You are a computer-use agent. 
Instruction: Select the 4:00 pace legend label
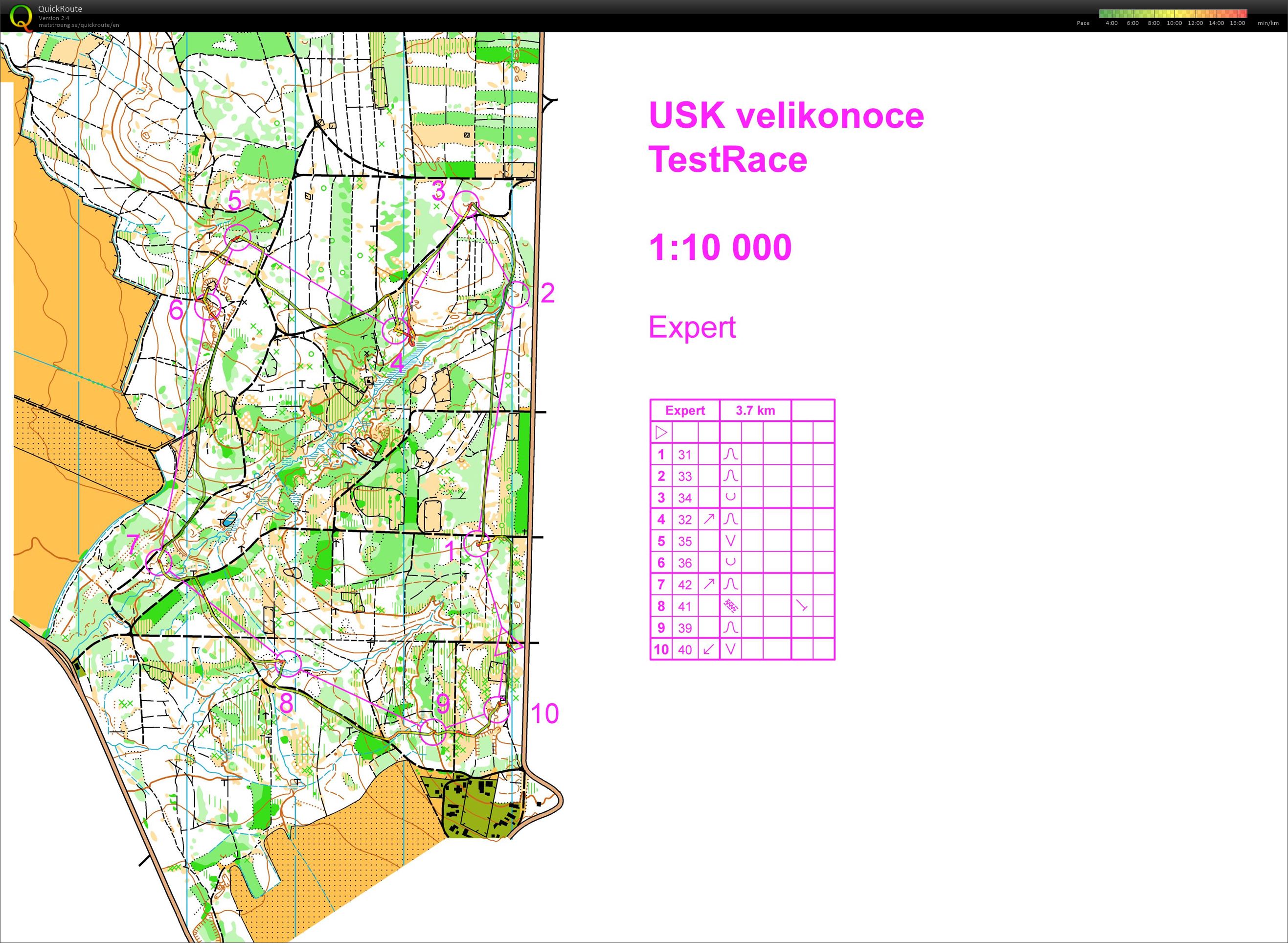point(1112,23)
